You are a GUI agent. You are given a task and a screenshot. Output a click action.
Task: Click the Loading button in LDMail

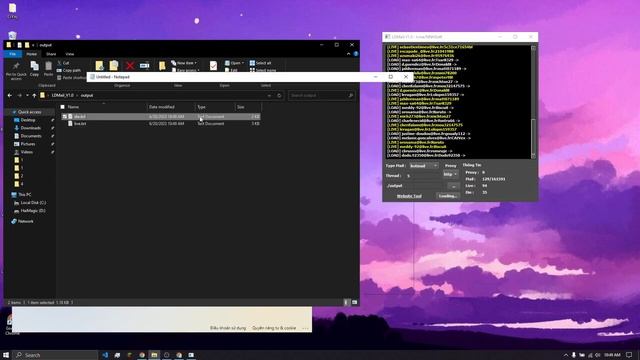[447, 196]
